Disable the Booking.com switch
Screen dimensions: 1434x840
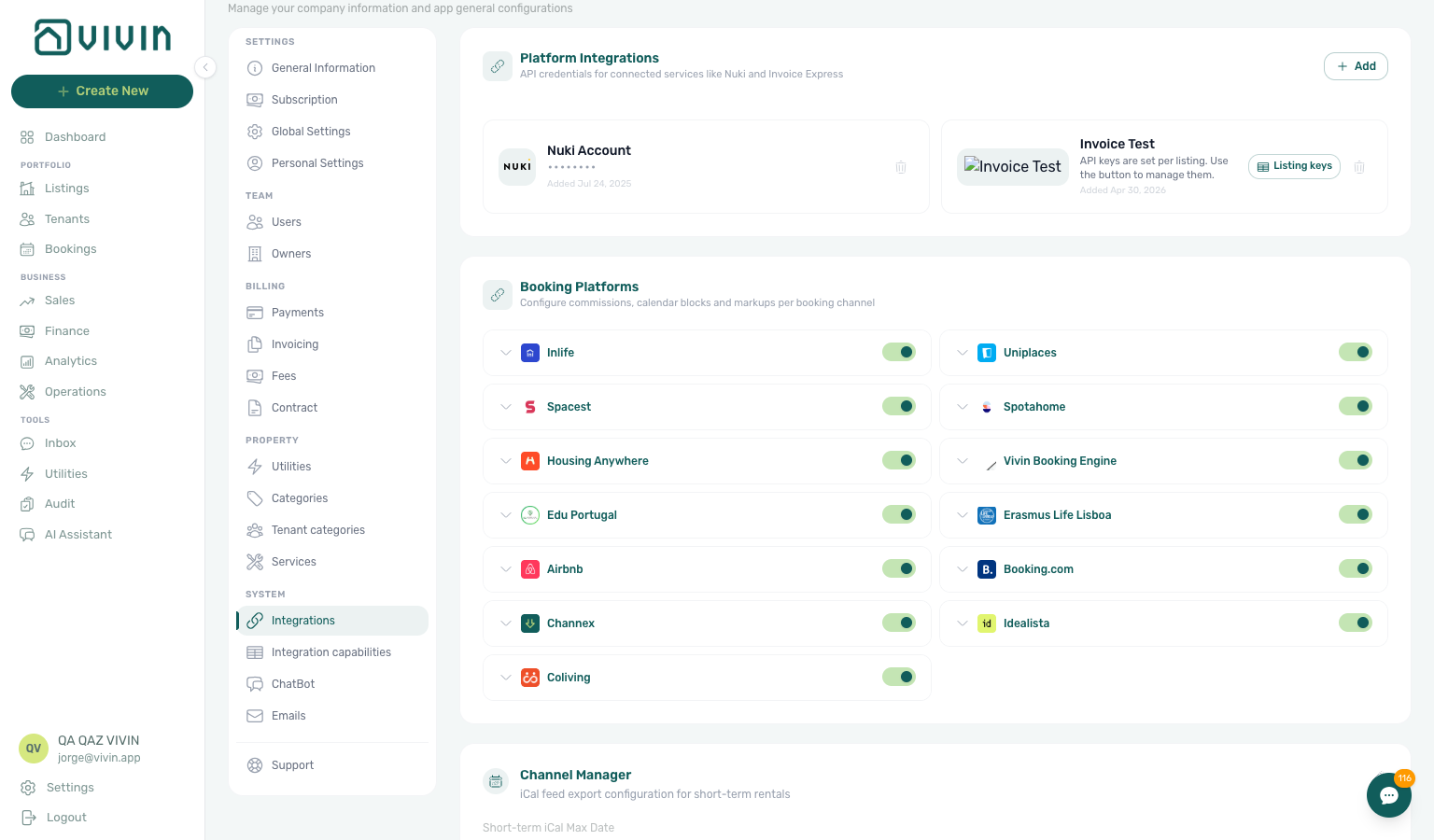click(x=1356, y=568)
